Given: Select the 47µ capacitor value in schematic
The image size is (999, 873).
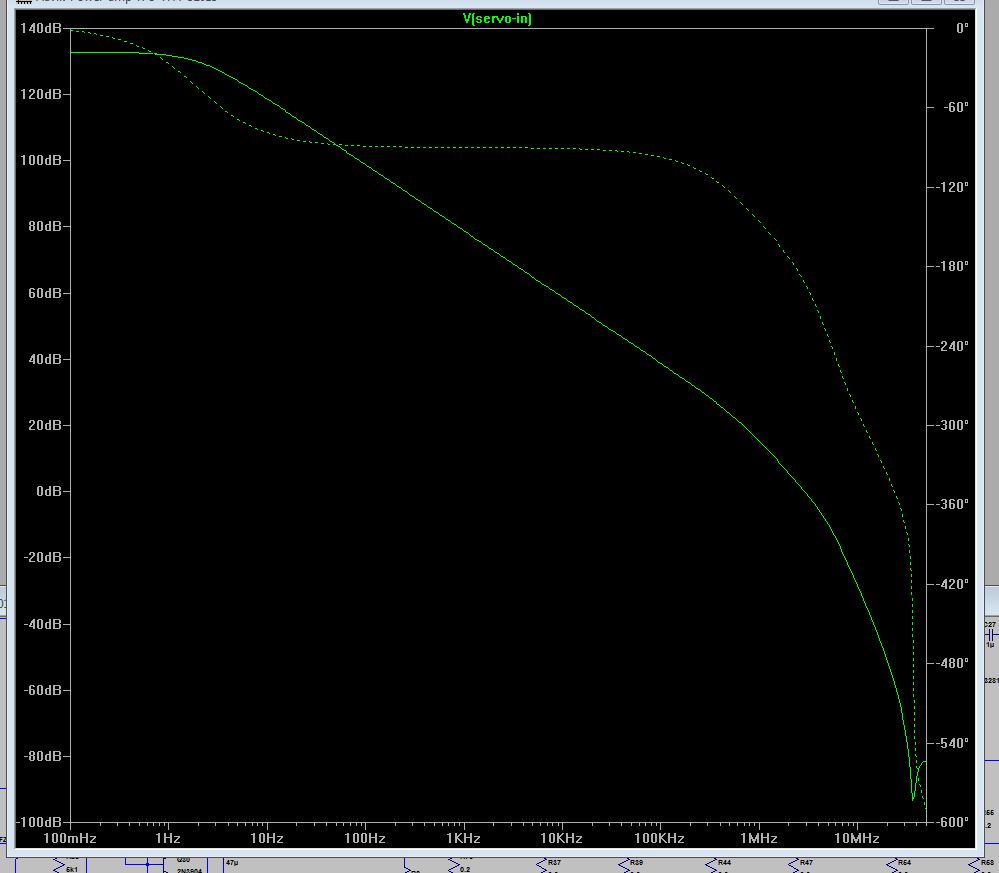Looking at the screenshot, I should click(232, 863).
